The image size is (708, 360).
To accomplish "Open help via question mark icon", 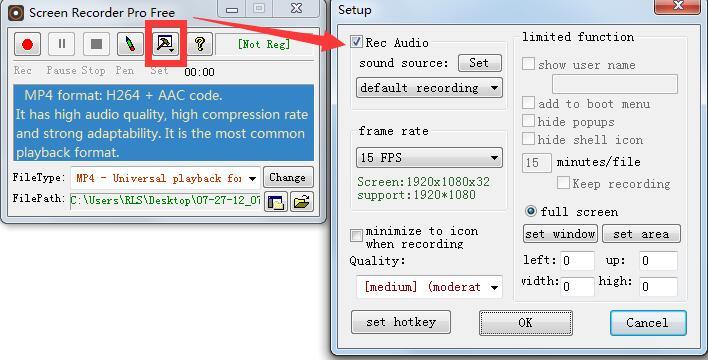I will [x=200, y=44].
